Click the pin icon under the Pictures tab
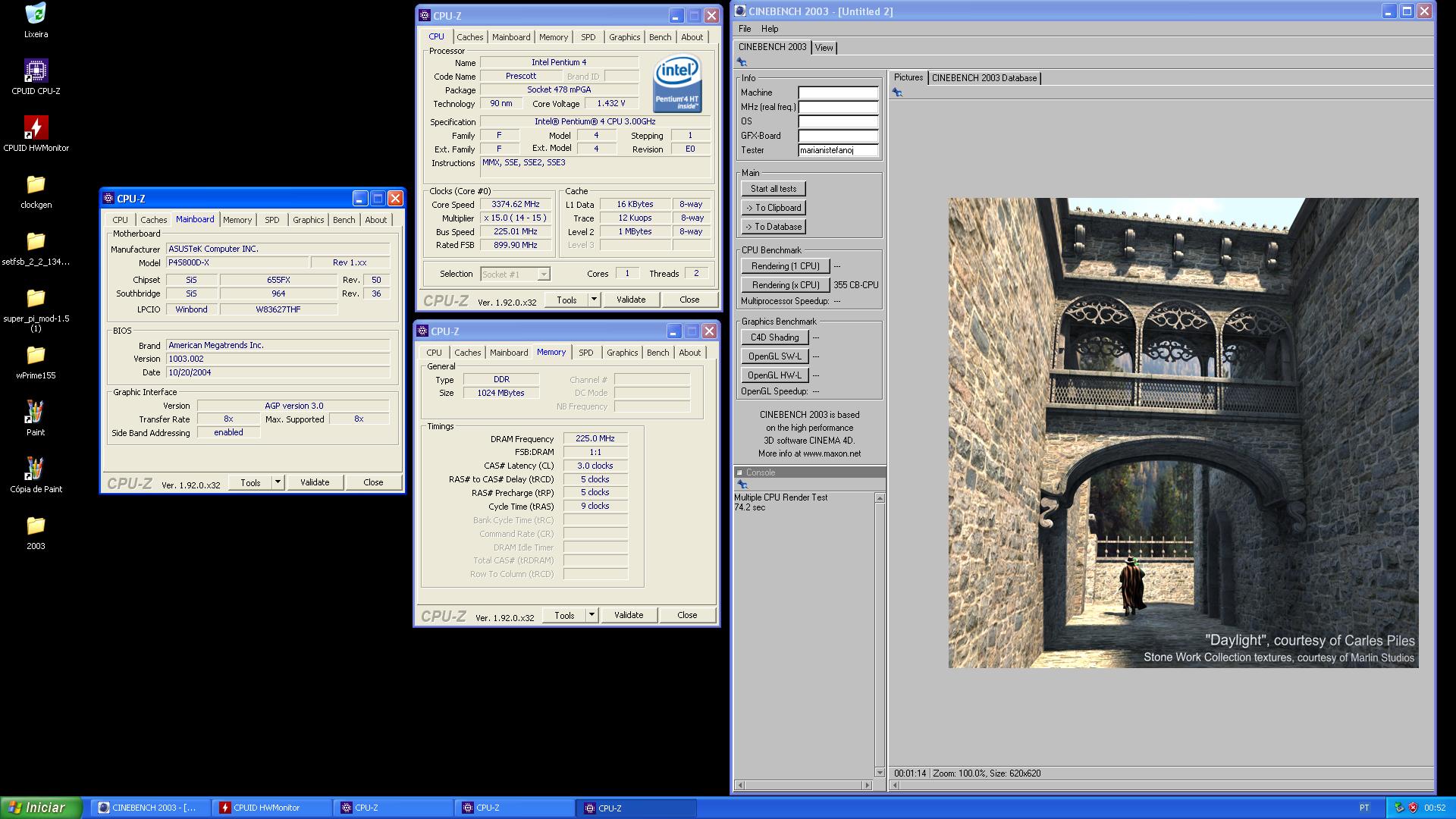The width and height of the screenshot is (1456, 819). tap(897, 93)
